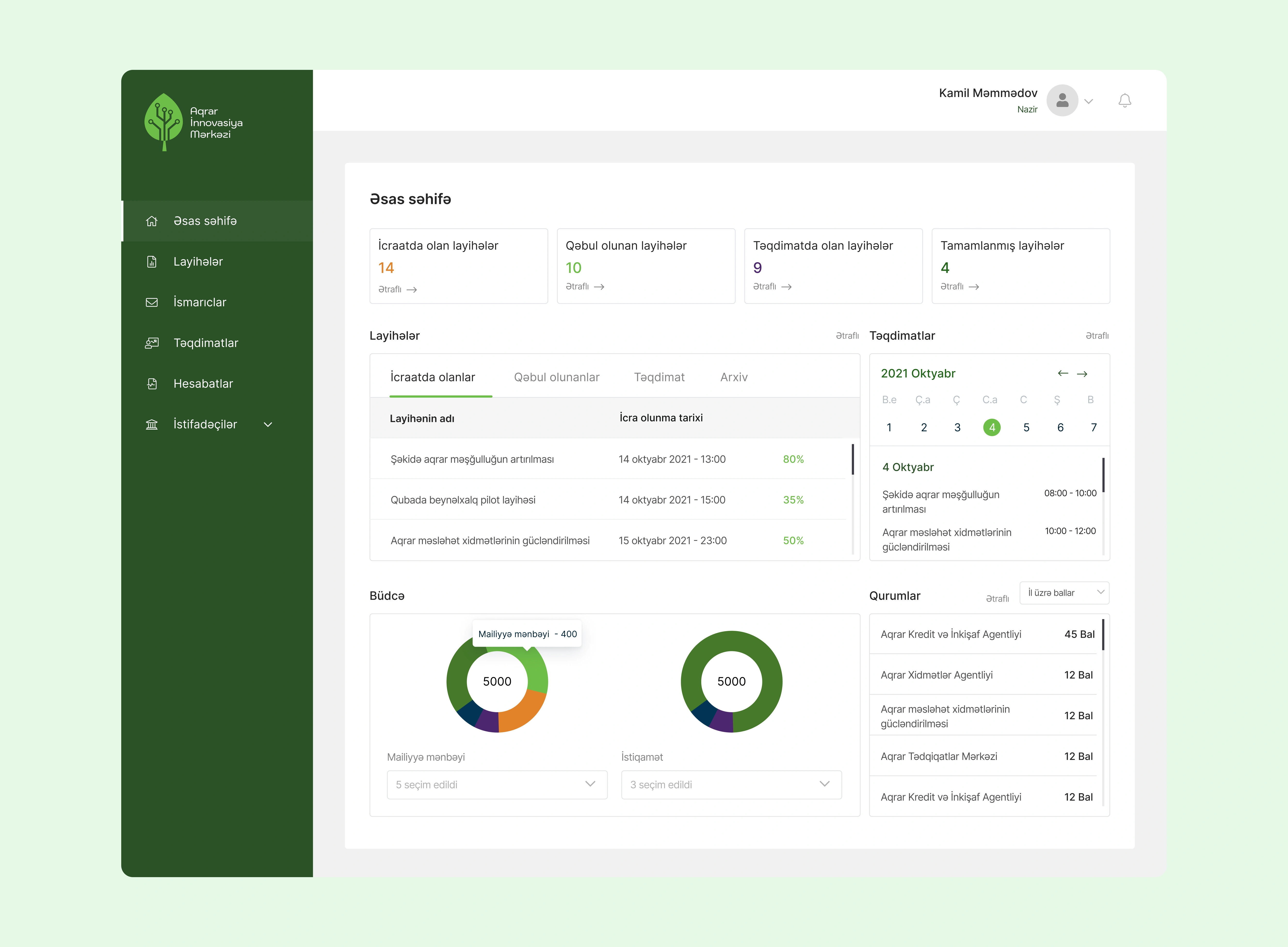
Task: Expand the İstifadəçilər sidebar submenu
Action: (x=268, y=425)
